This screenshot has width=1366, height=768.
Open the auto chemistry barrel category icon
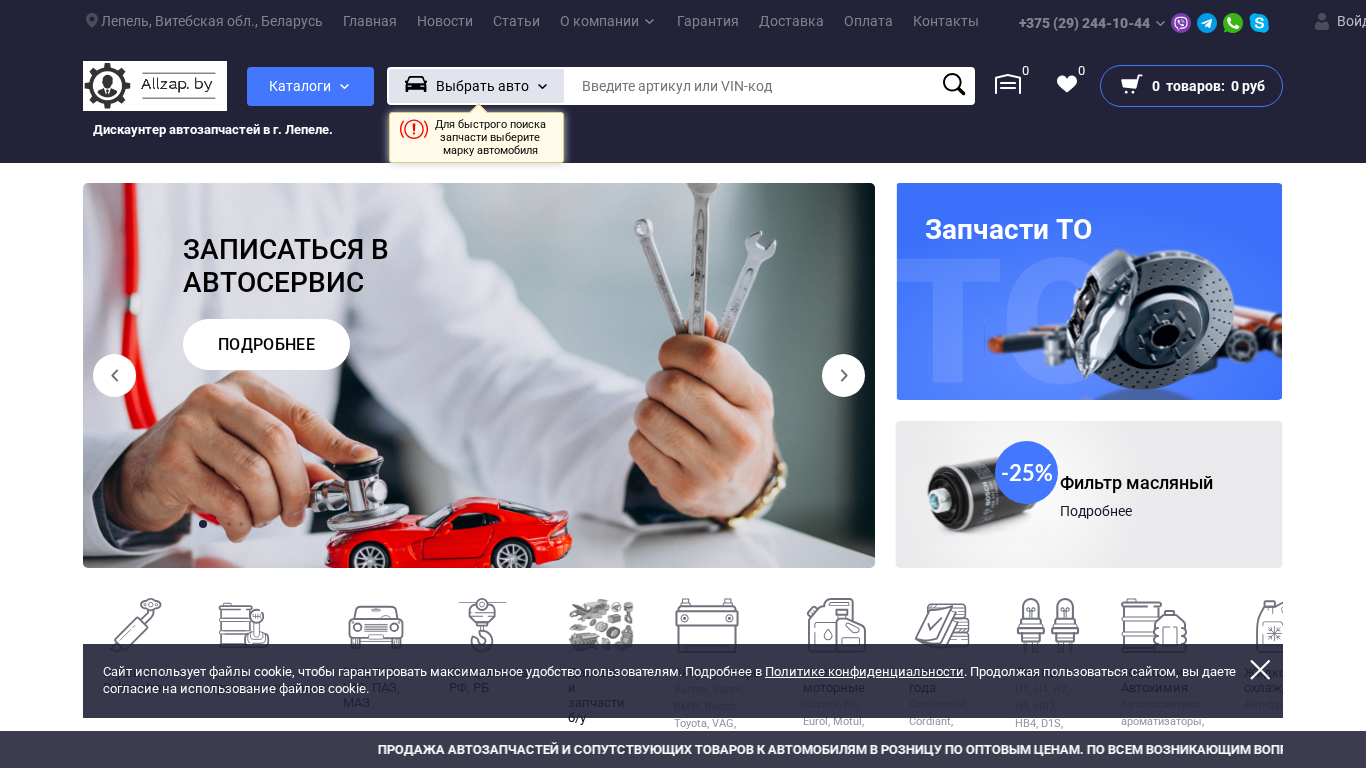click(x=1154, y=625)
